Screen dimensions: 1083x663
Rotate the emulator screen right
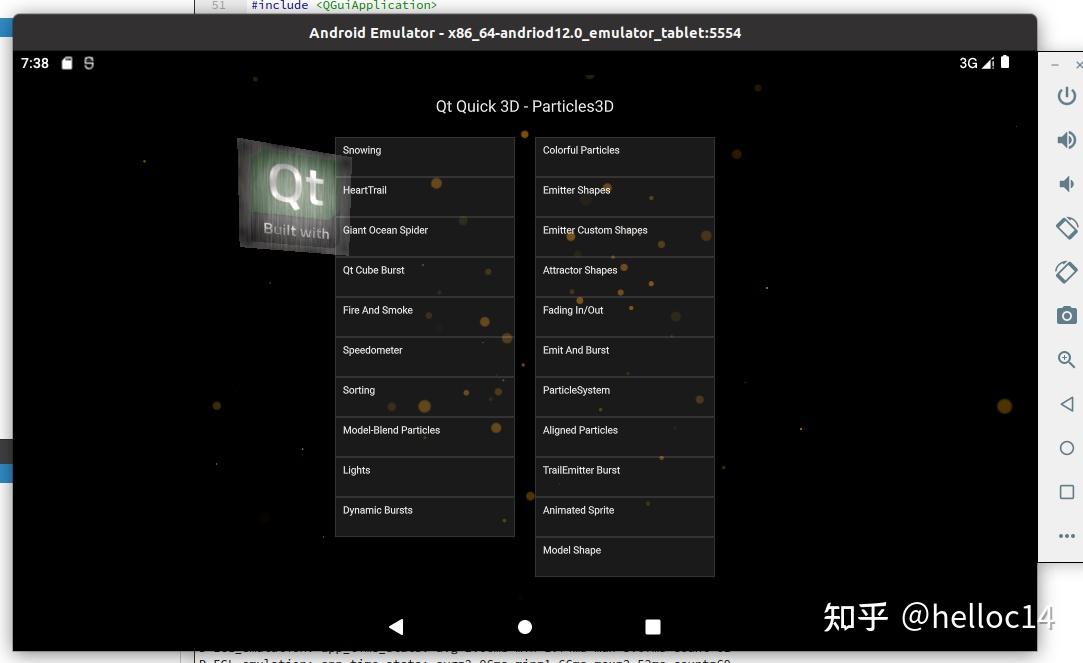tap(1066, 271)
